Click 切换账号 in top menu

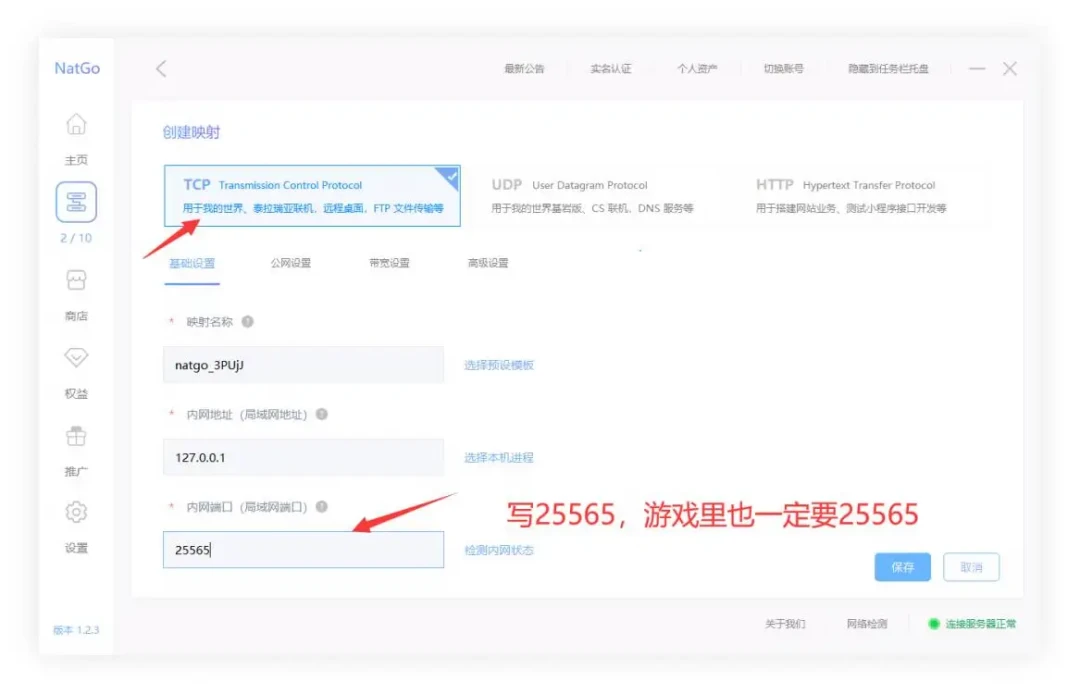click(x=784, y=69)
